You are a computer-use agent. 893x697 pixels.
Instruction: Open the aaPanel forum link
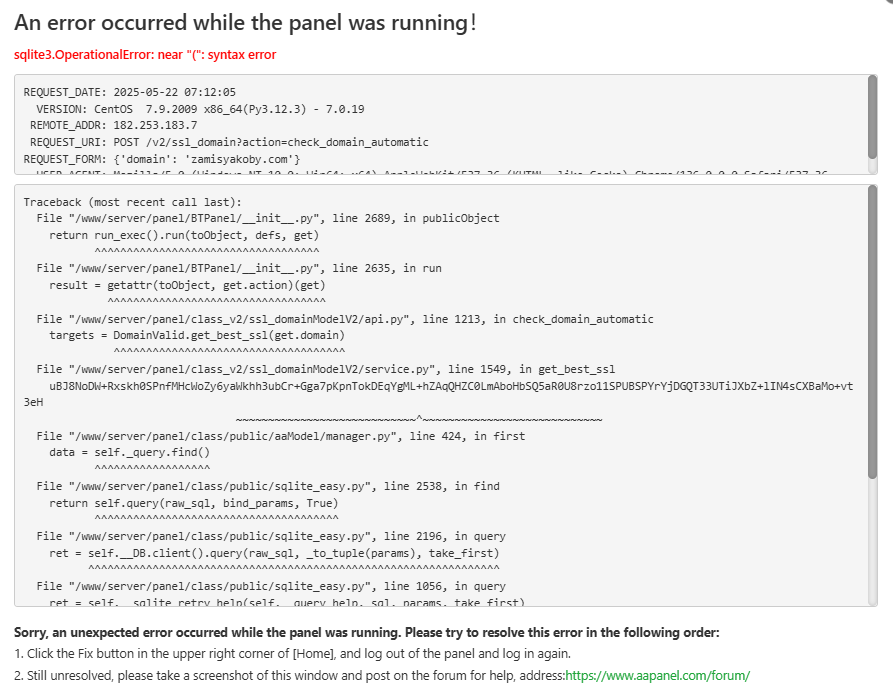point(657,675)
